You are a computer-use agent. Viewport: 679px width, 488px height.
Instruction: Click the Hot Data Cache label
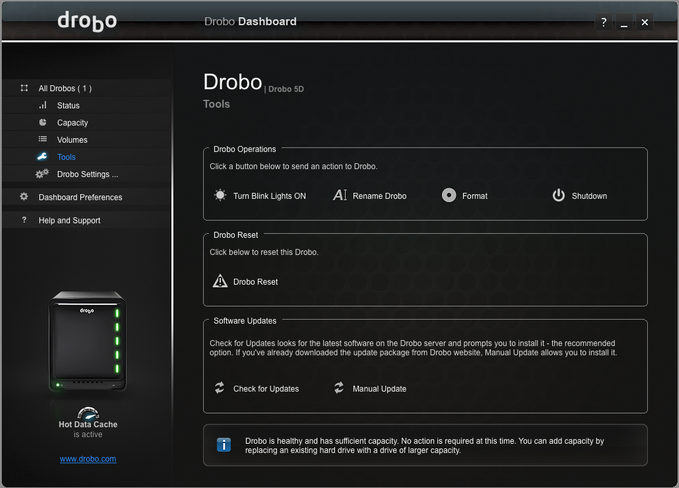click(x=88, y=424)
